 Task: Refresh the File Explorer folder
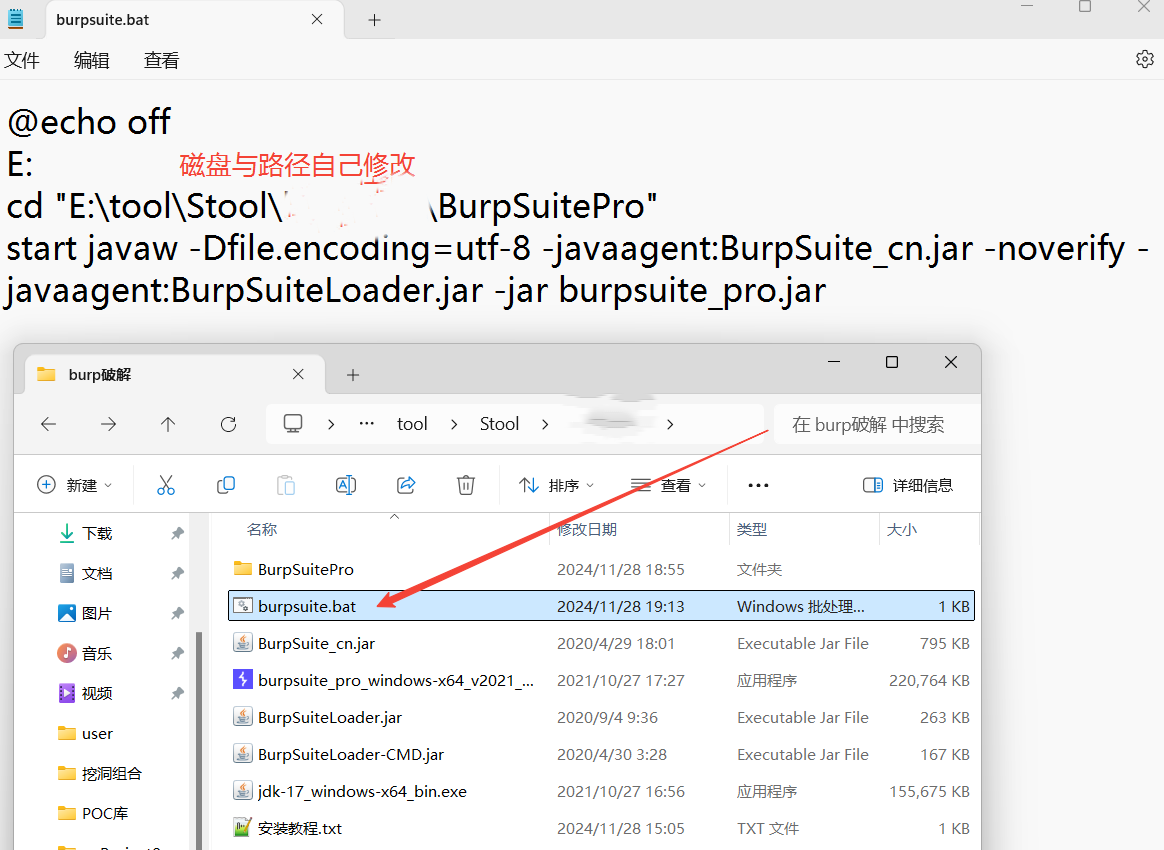(x=229, y=424)
